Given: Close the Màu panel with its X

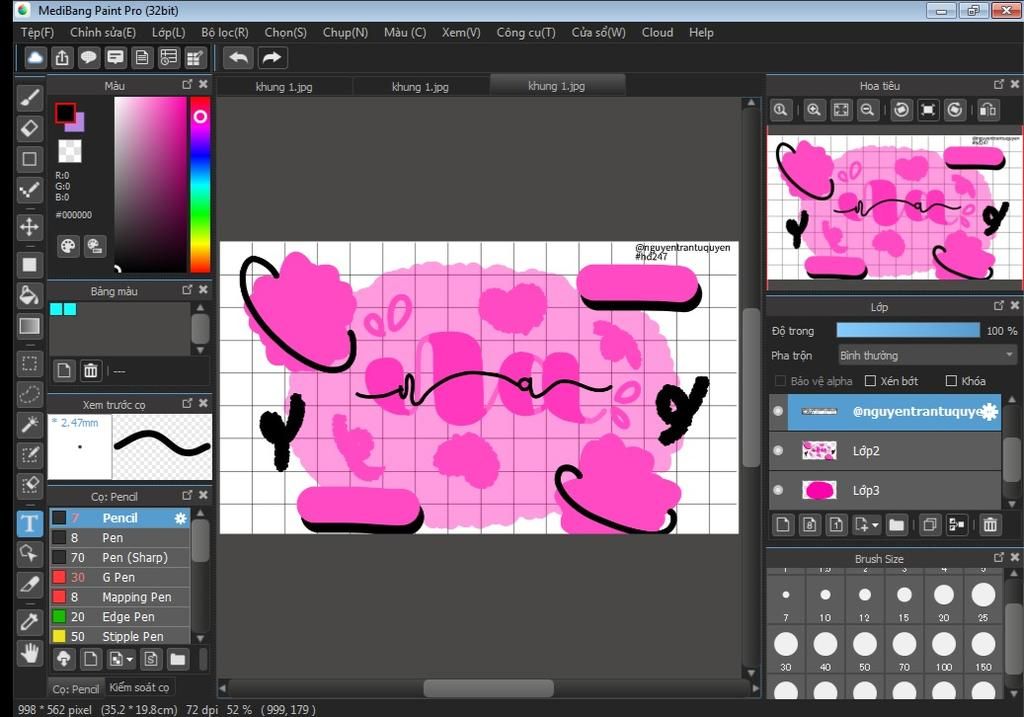Looking at the screenshot, I should pyautogui.click(x=204, y=84).
